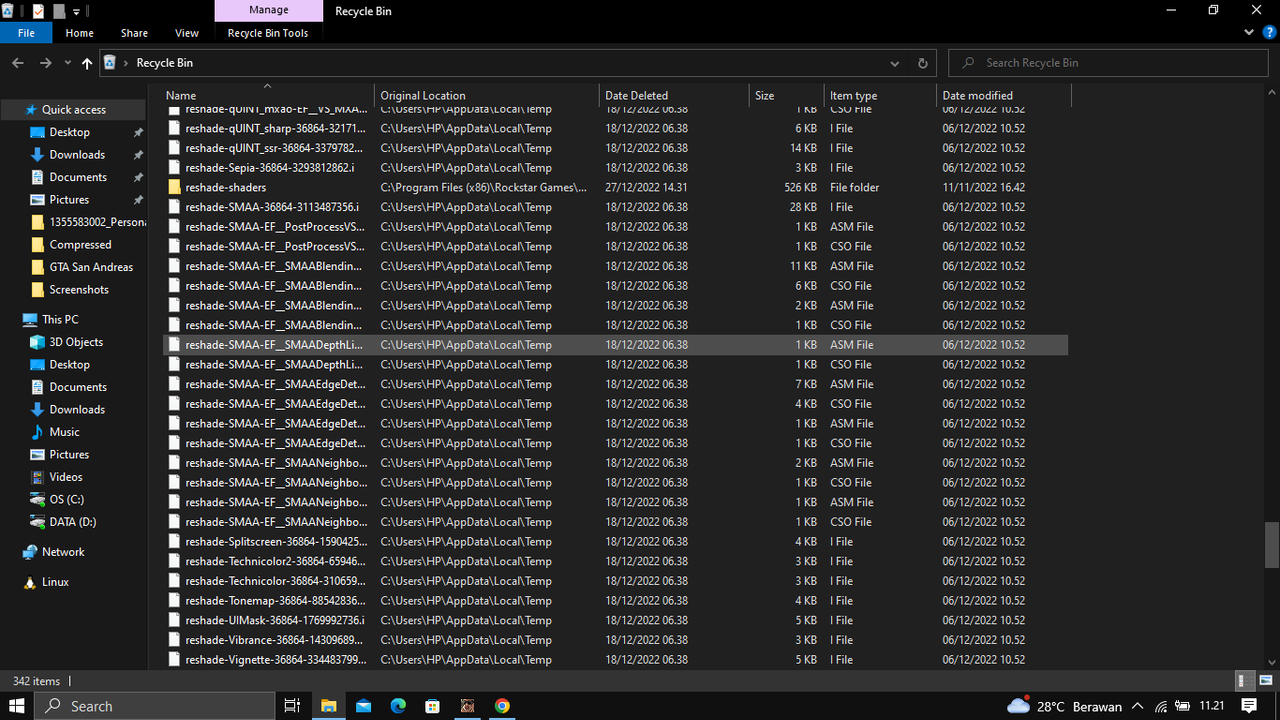The width and height of the screenshot is (1280, 720).
Task: Click the Search Recycle Bin field
Action: tap(1106, 63)
